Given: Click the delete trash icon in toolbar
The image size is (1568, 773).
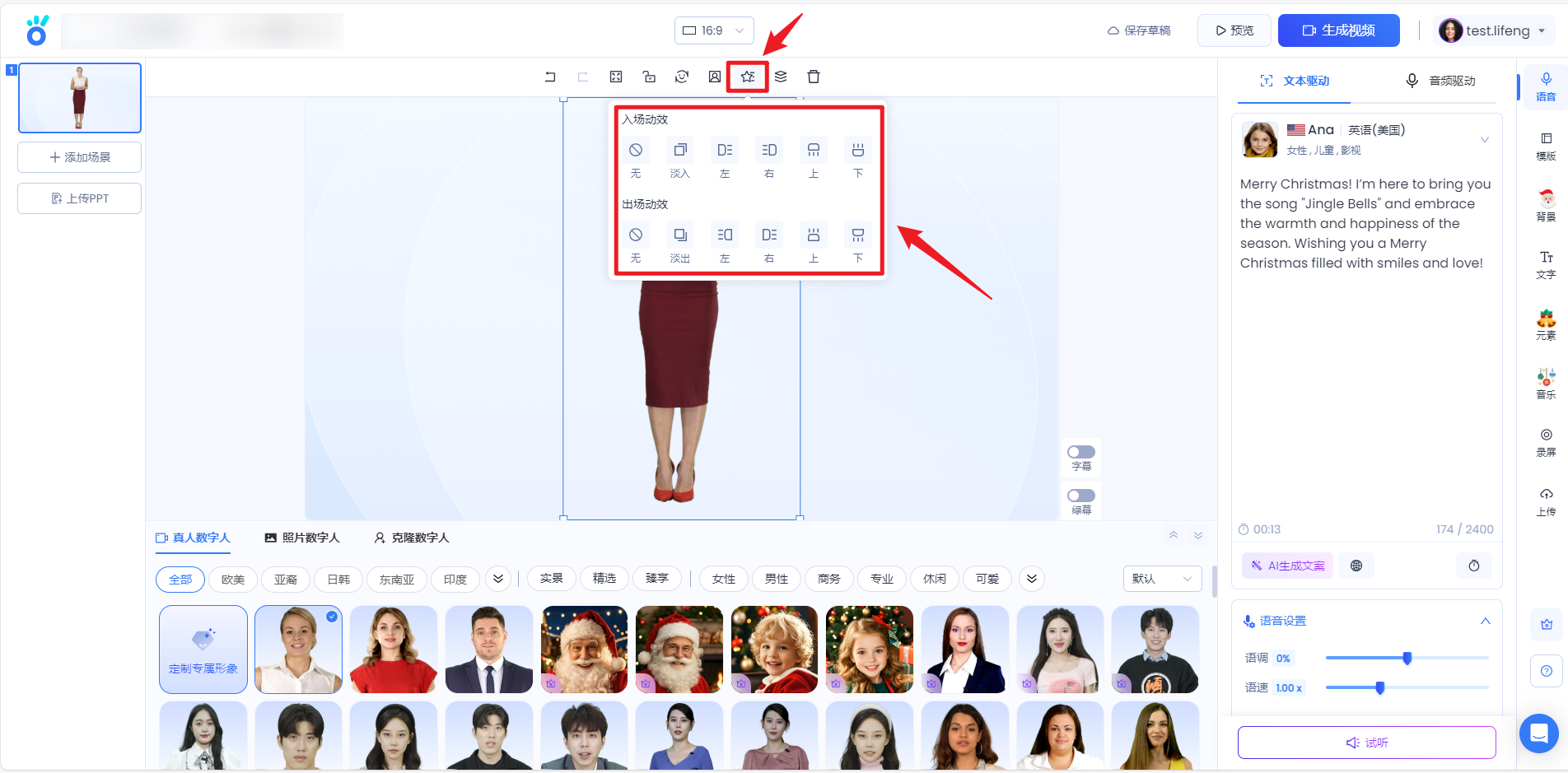Looking at the screenshot, I should [x=814, y=77].
